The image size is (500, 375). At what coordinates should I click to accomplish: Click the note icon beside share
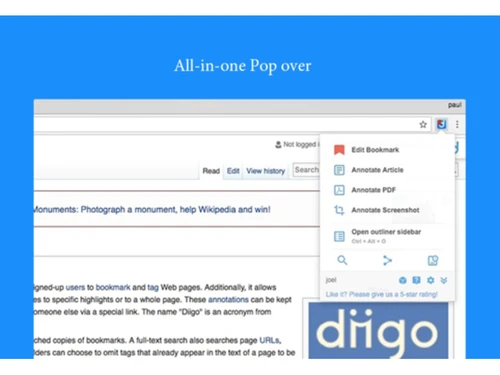(x=433, y=260)
